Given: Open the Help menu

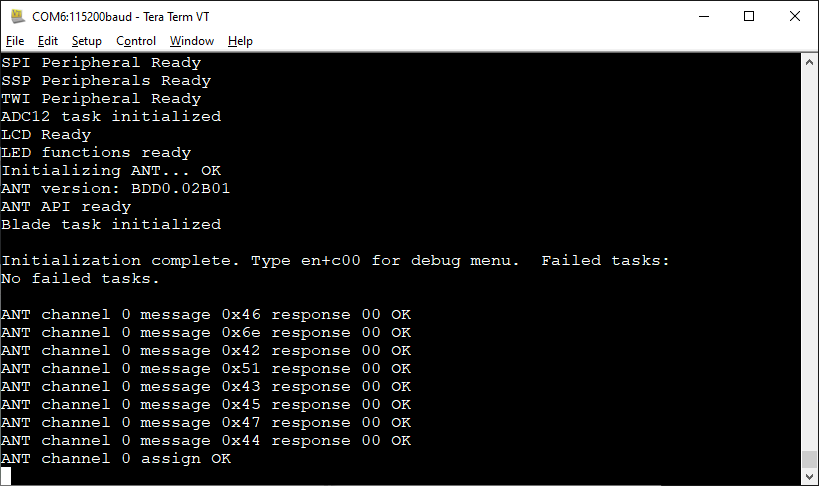Looking at the screenshot, I should point(240,41).
